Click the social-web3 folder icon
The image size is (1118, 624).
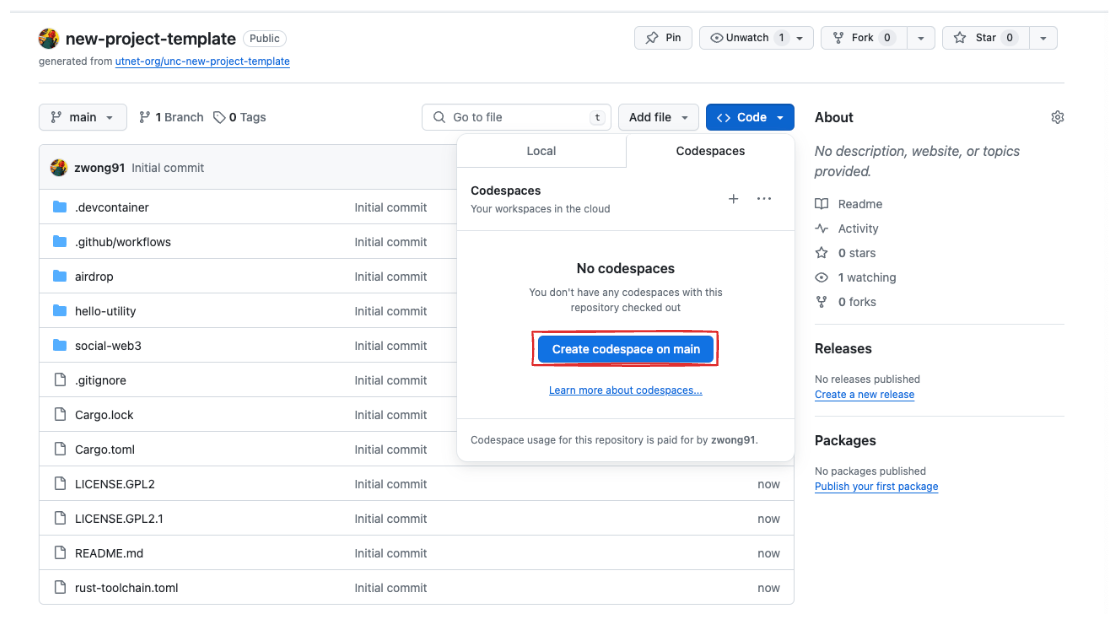point(60,345)
